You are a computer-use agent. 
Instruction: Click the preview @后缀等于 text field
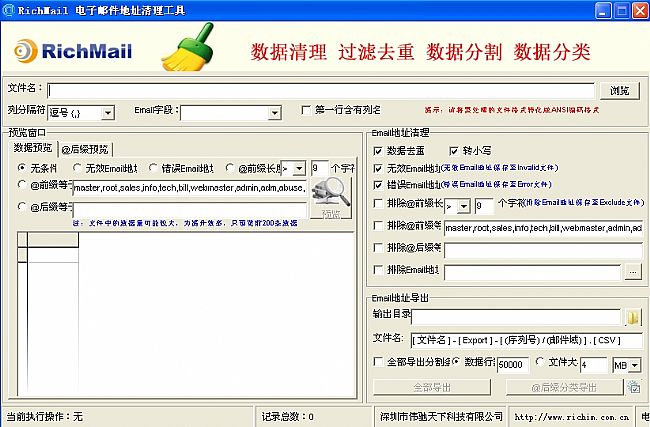coord(189,210)
